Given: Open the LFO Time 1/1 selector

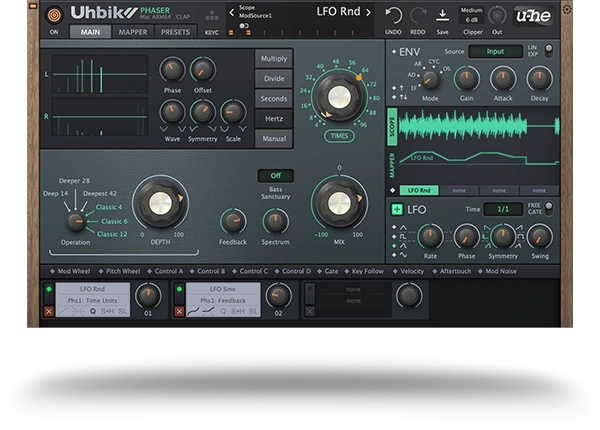Looking at the screenshot, I should pos(502,209).
